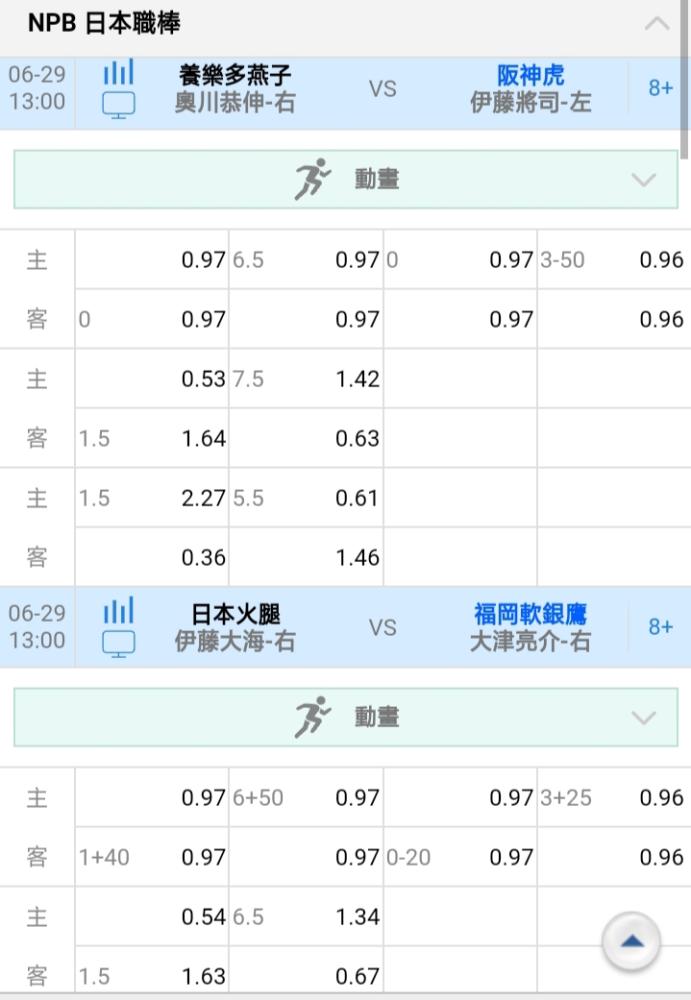Open statistics chart icon for 養樂多燕子 match

(x=119, y=72)
